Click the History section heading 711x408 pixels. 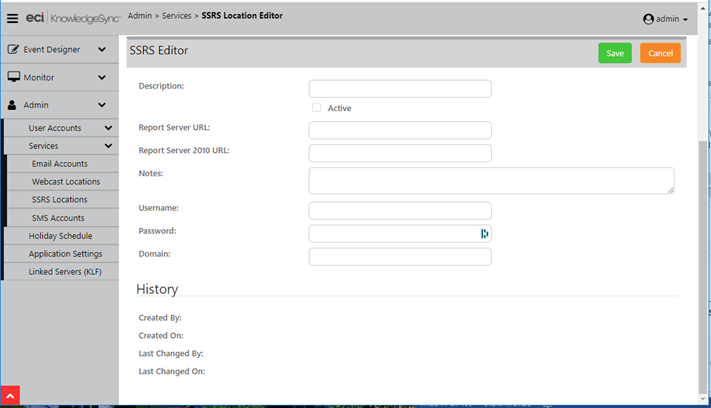click(x=157, y=289)
